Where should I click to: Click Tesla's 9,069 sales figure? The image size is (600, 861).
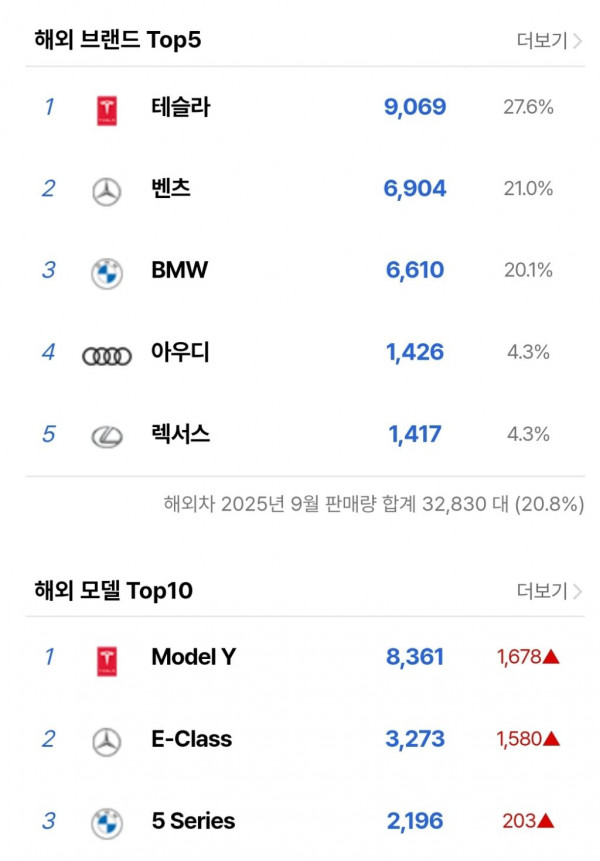pos(415,107)
